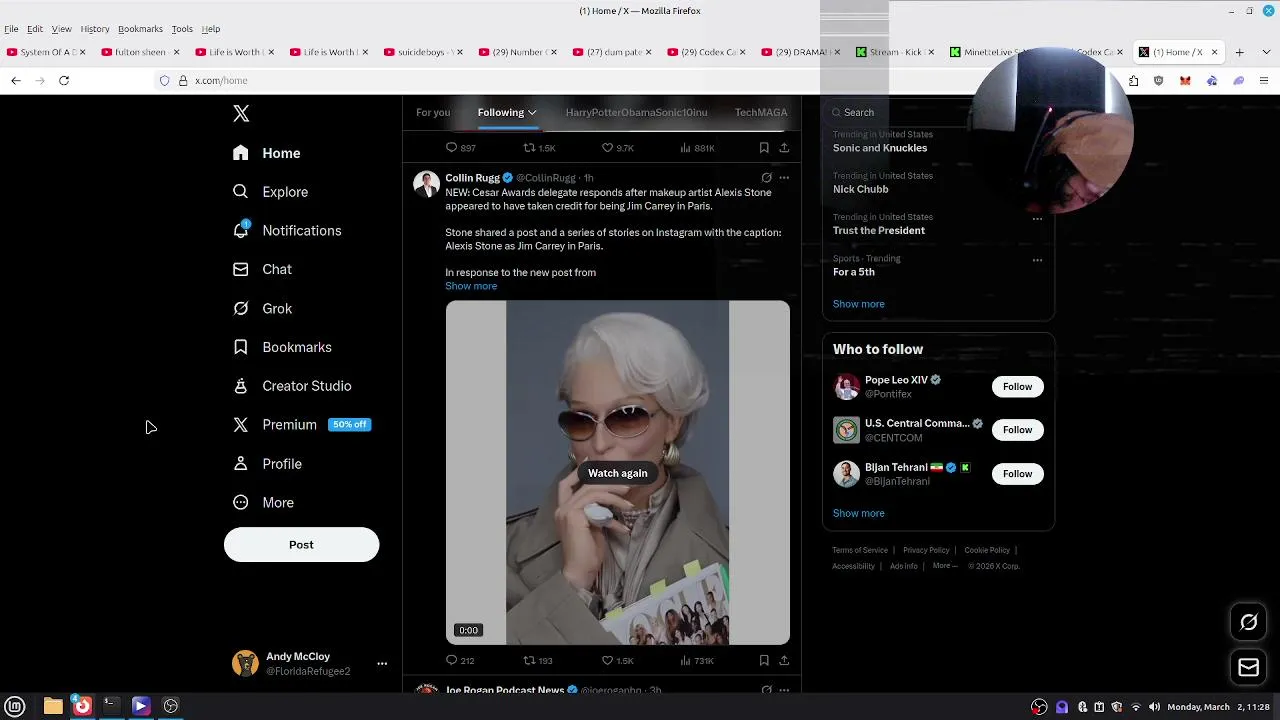Follow Pope Leo XIV
The width and height of the screenshot is (1280, 720).
(1017, 387)
